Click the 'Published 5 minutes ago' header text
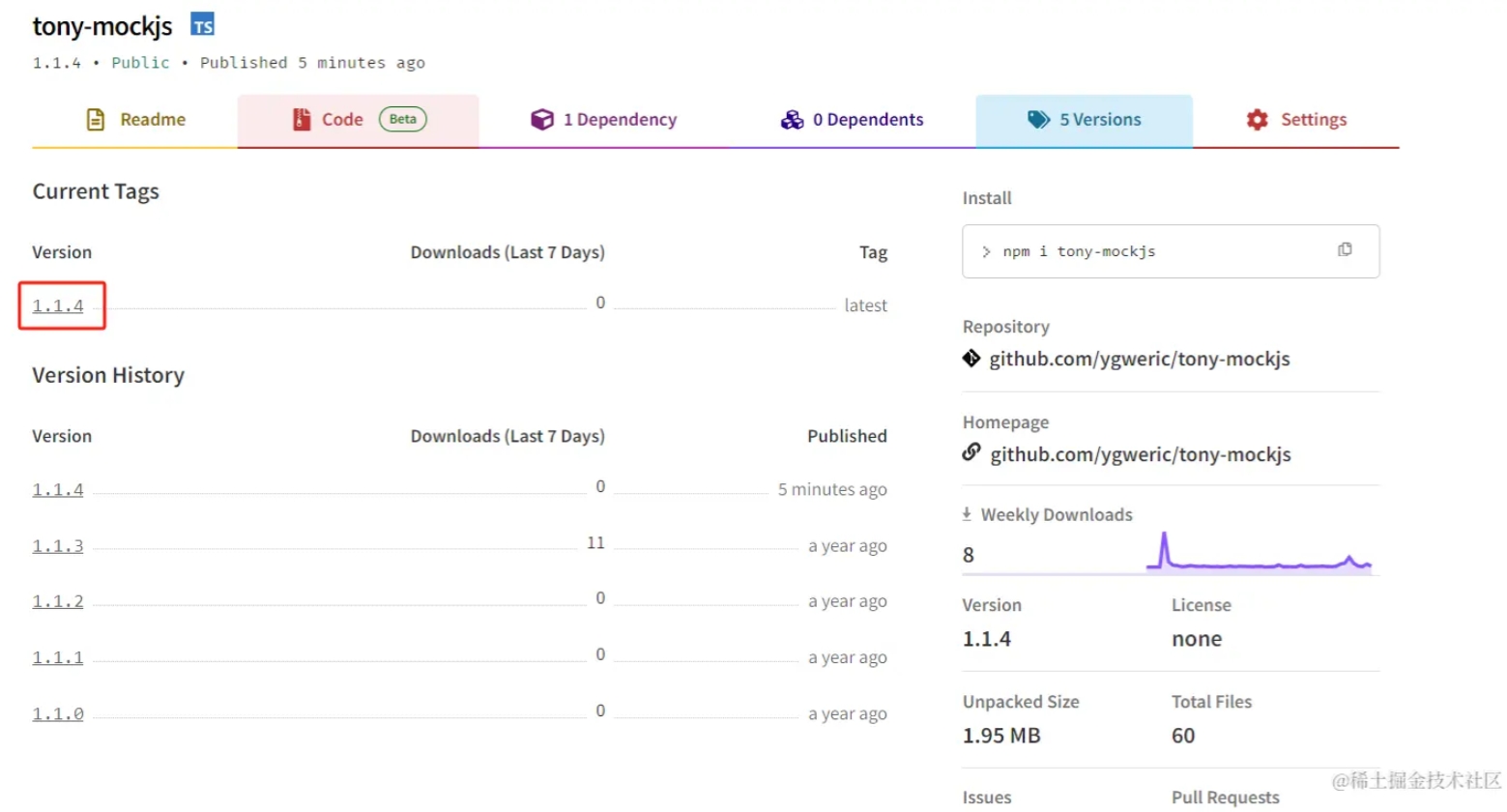Viewport: 1507px width, 812px height. (312, 63)
